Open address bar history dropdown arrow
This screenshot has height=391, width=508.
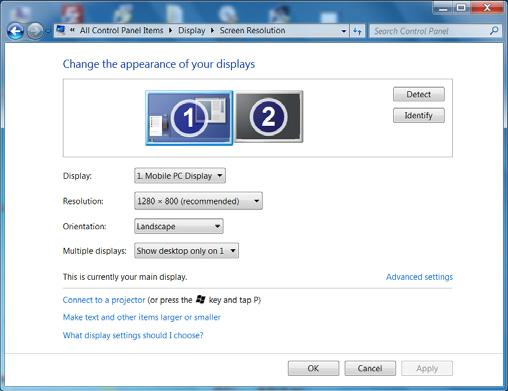tap(344, 31)
